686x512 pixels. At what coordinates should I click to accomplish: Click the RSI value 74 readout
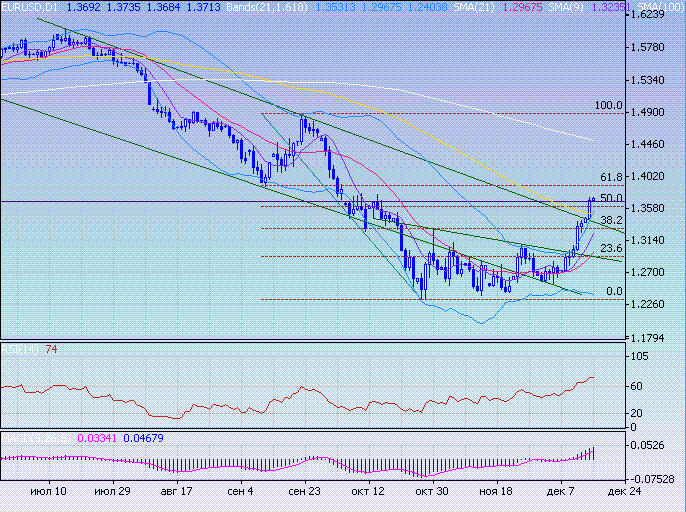pyautogui.click(x=51, y=349)
